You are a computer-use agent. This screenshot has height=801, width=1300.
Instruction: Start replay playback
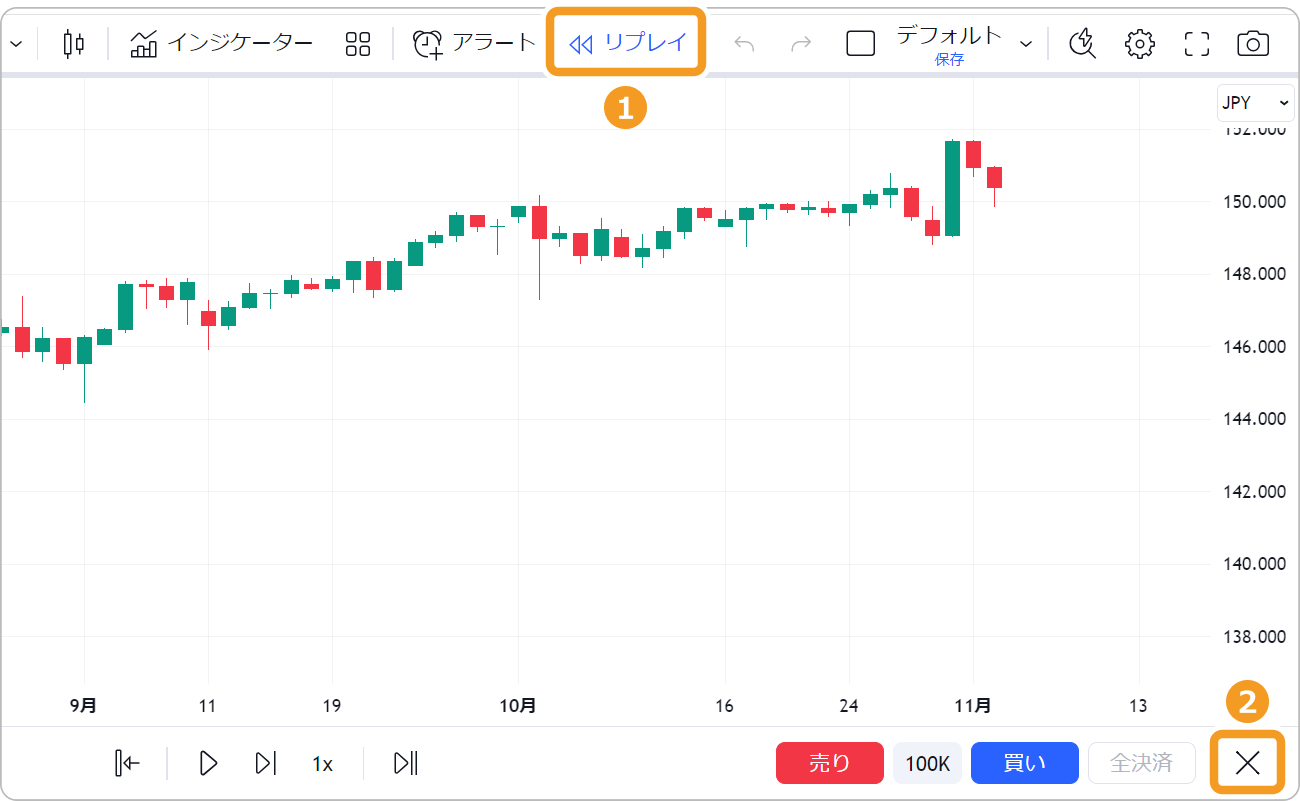pyautogui.click(x=208, y=763)
